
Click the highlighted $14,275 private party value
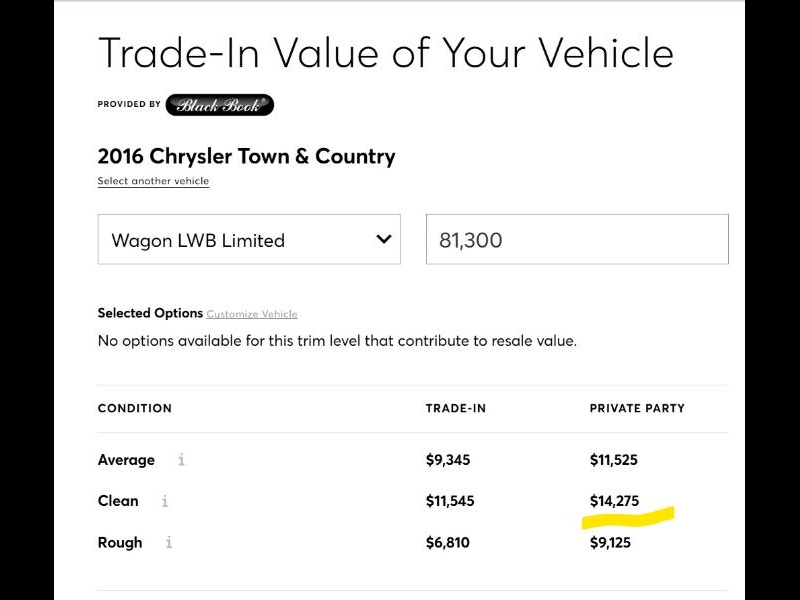pos(614,501)
